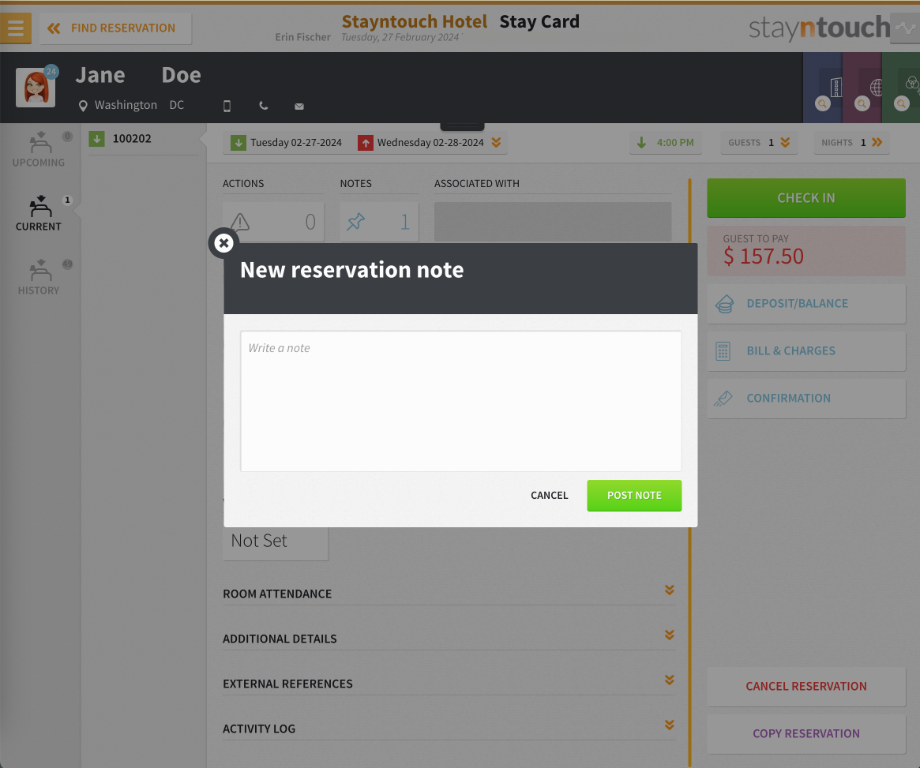Click the guest first name Jane
Image resolution: width=920 pixels, height=768 pixels.
pos(100,76)
